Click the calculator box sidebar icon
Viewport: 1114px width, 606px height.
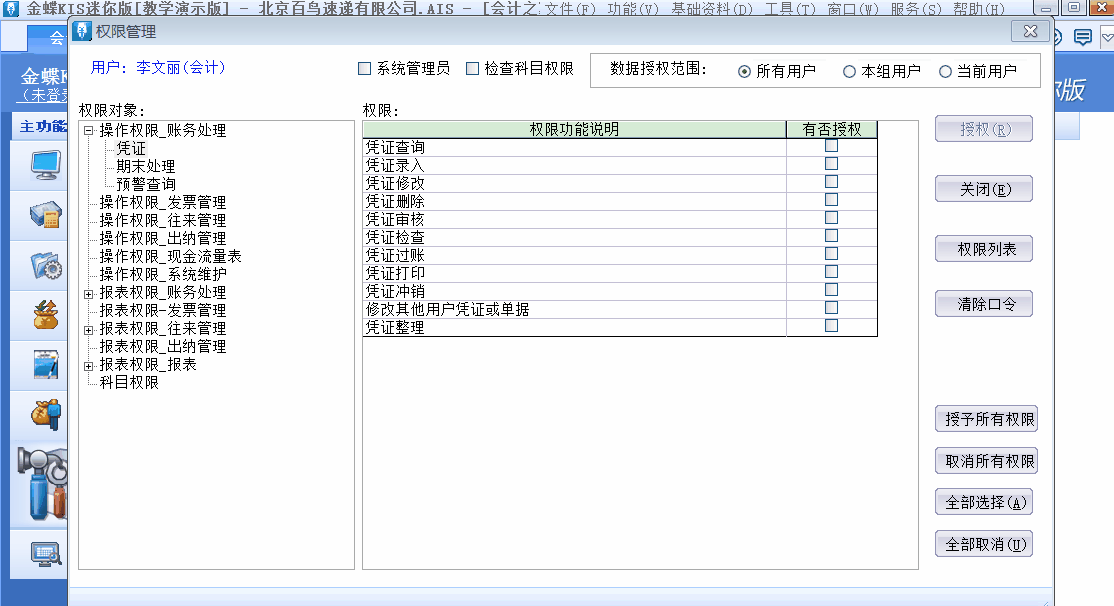(44, 214)
